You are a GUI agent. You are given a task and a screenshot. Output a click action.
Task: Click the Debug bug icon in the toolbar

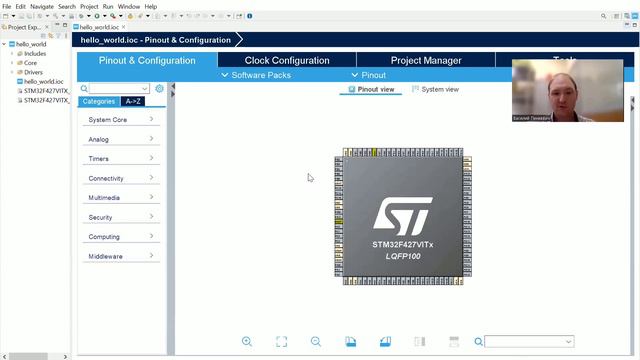tap(81, 16)
